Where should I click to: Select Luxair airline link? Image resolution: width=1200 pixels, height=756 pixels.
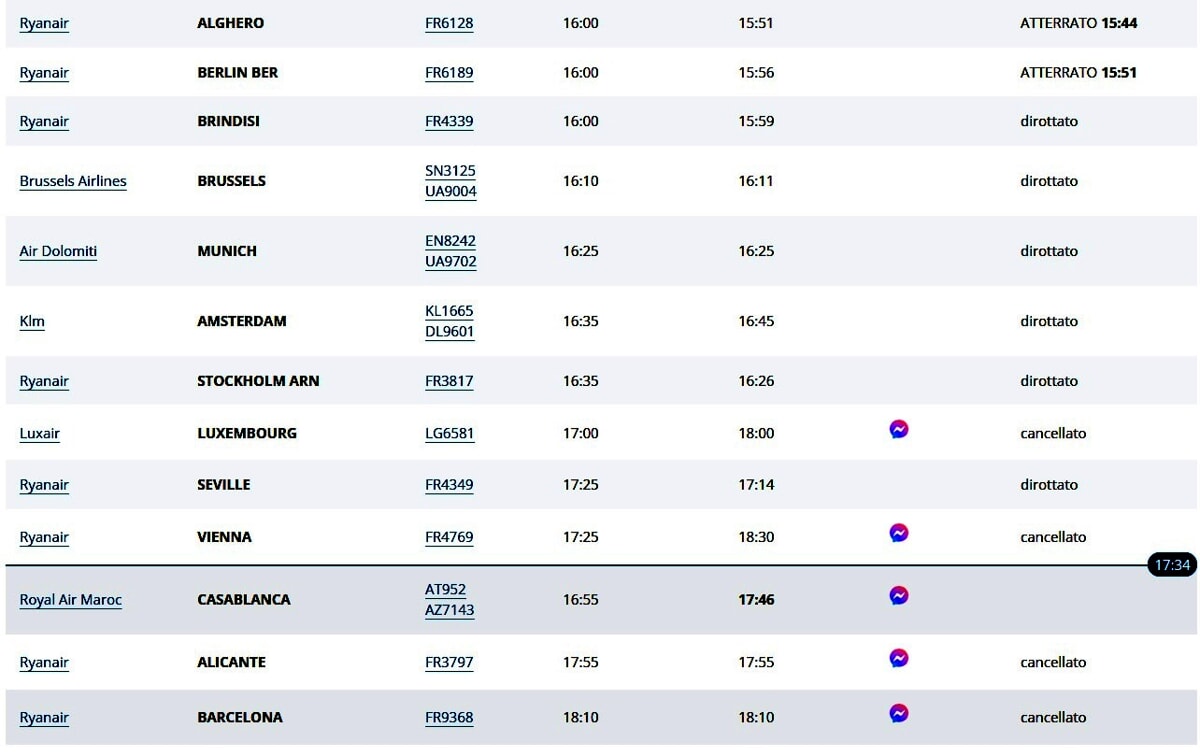pos(40,433)
